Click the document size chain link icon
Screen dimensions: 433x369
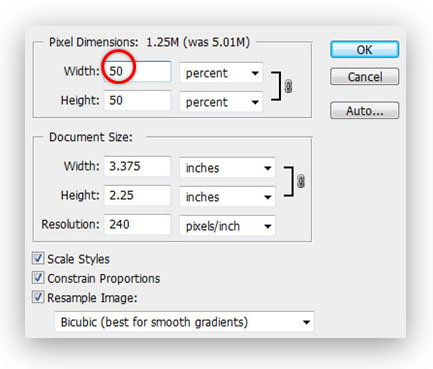tap(301, 182)
